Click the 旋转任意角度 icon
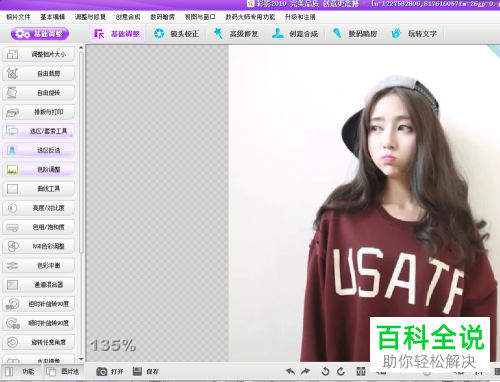The height and width of the screenshot is (382, 500). [x=12, y=342]
